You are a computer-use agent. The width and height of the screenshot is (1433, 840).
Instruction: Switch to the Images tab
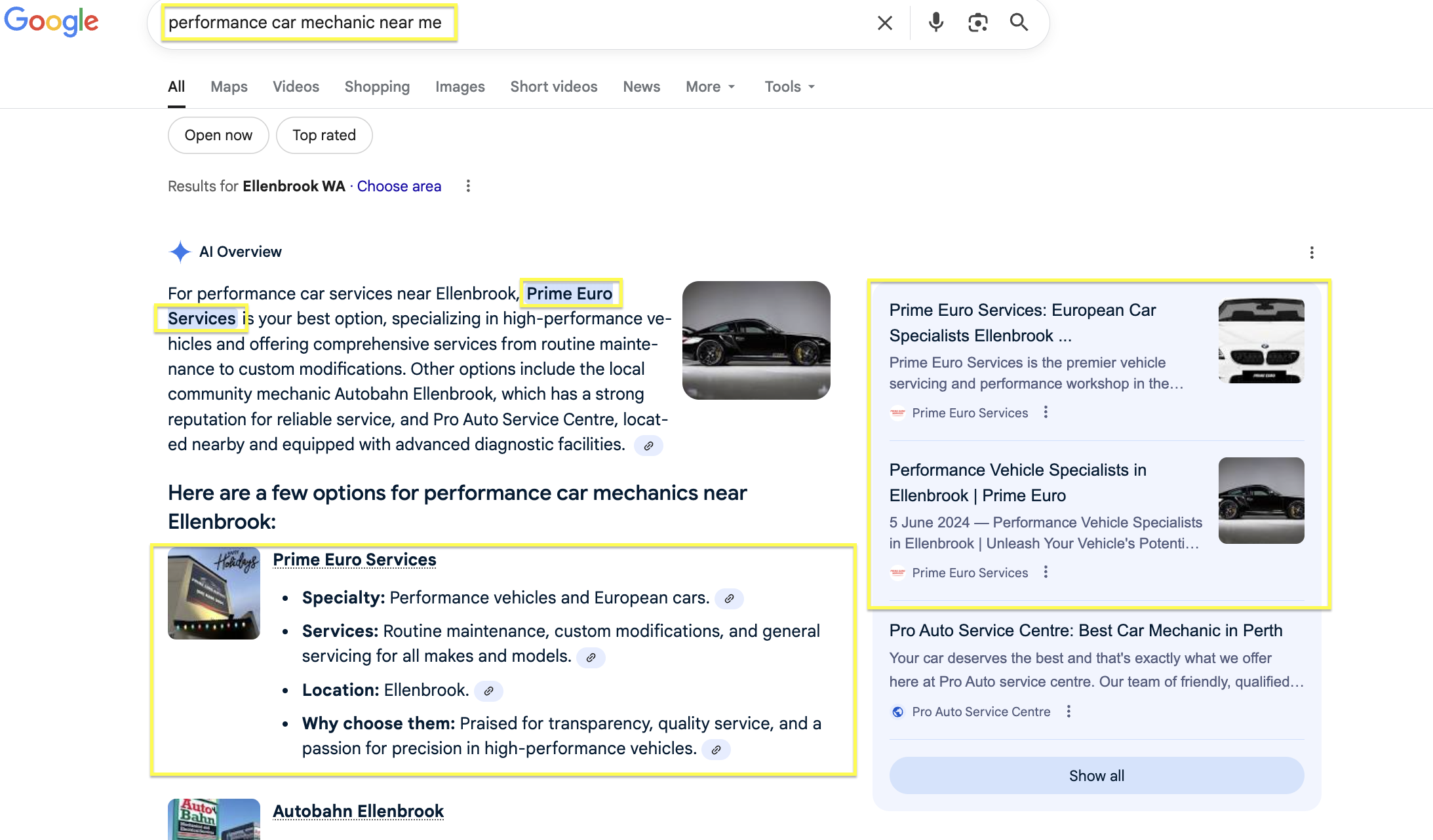point(460,86)
